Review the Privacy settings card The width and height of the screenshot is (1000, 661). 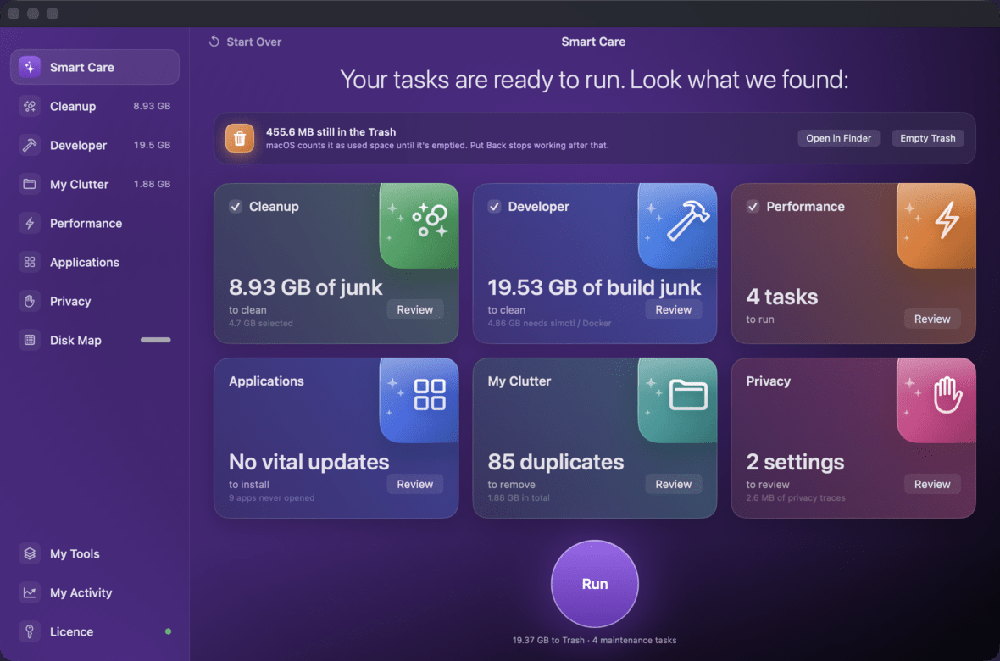pos(932,484)
